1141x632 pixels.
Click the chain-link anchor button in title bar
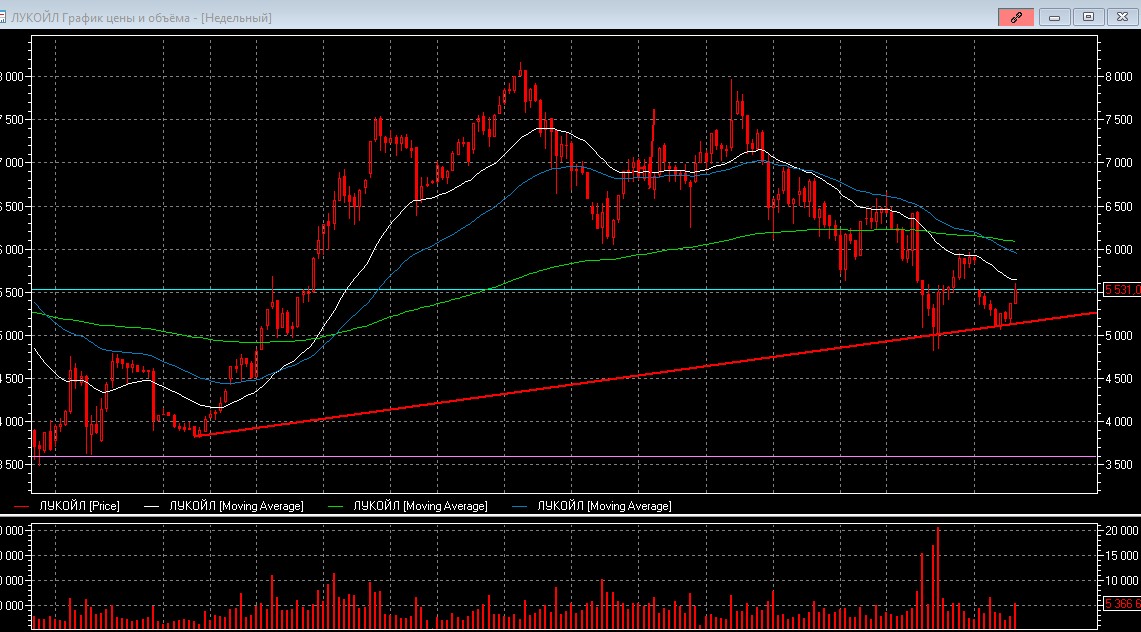tap(1016, 17)
